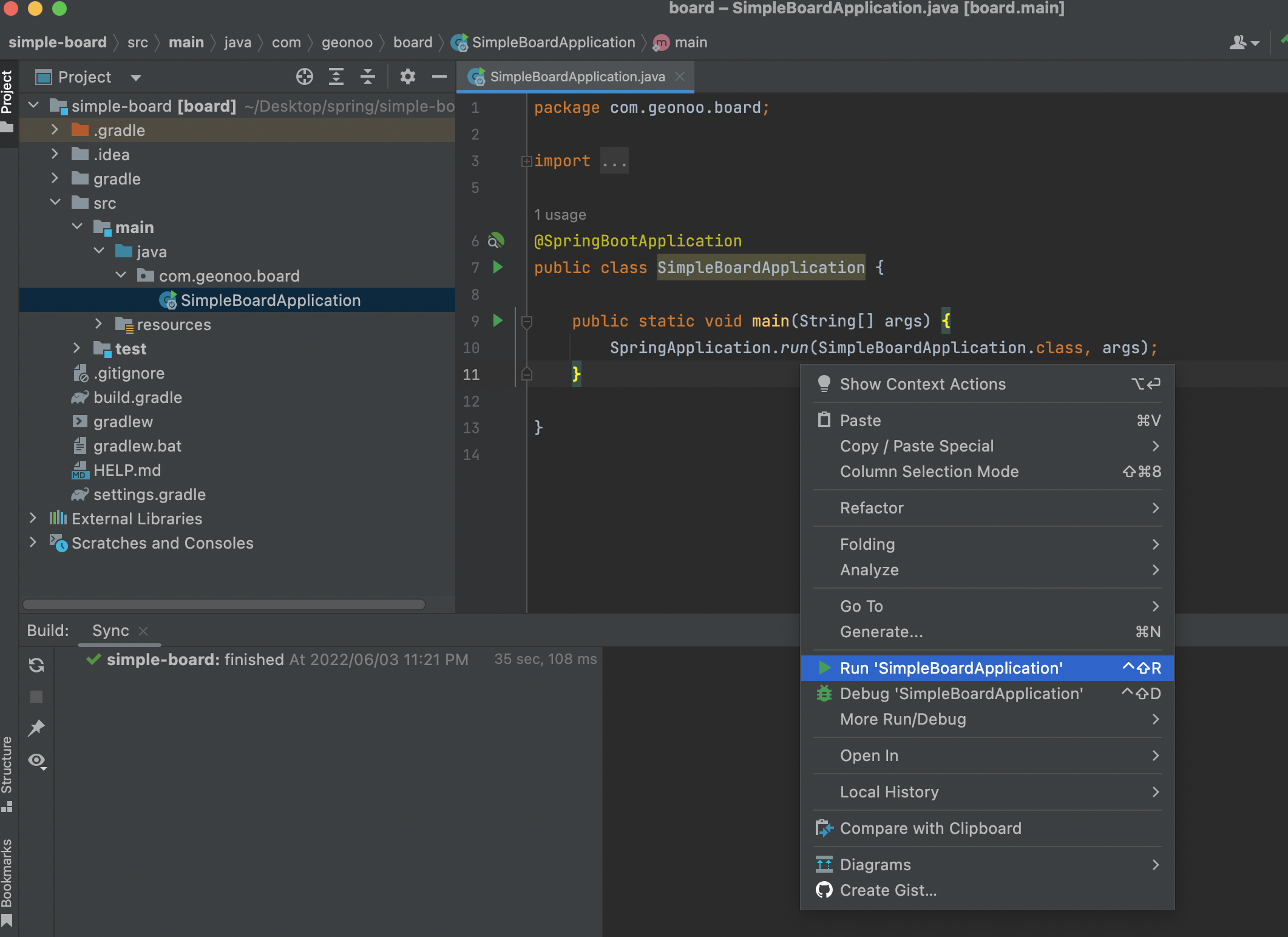Viewport: 1288px width, 937px height.
Task: Open the Project view dropdown
Action: click(136, 78)
